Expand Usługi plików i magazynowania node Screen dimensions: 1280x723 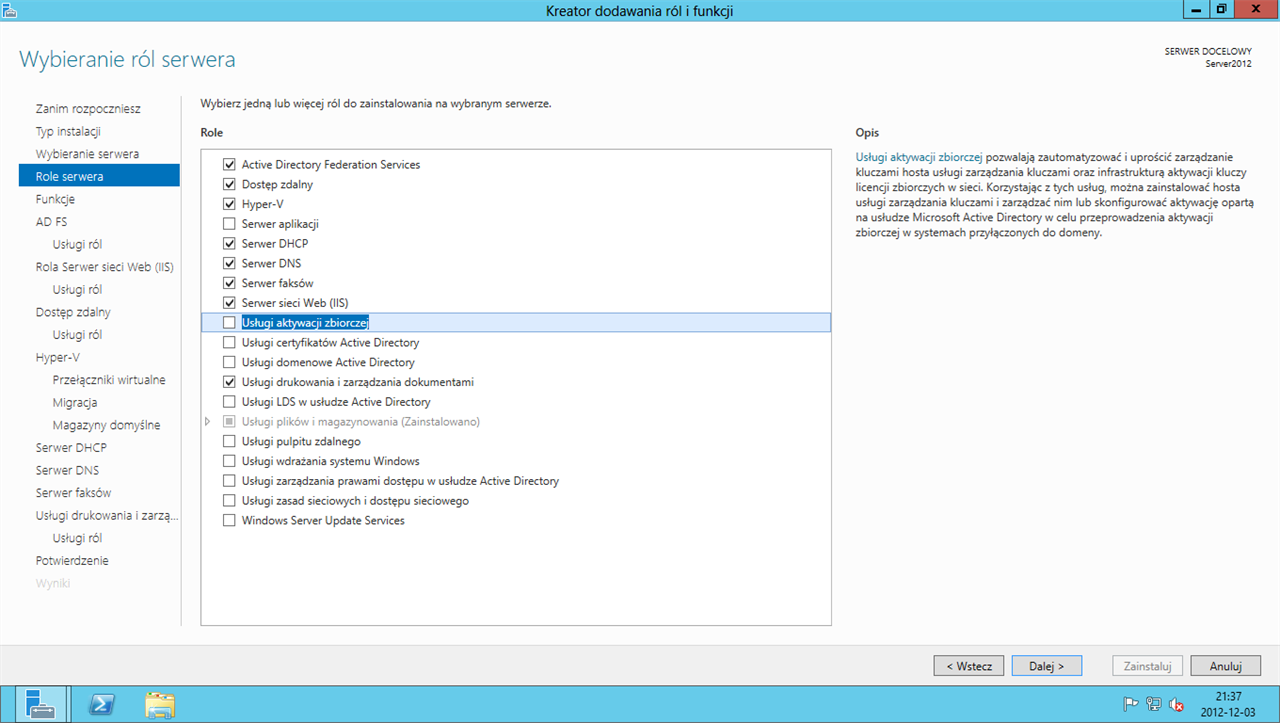tap(208, 422)
